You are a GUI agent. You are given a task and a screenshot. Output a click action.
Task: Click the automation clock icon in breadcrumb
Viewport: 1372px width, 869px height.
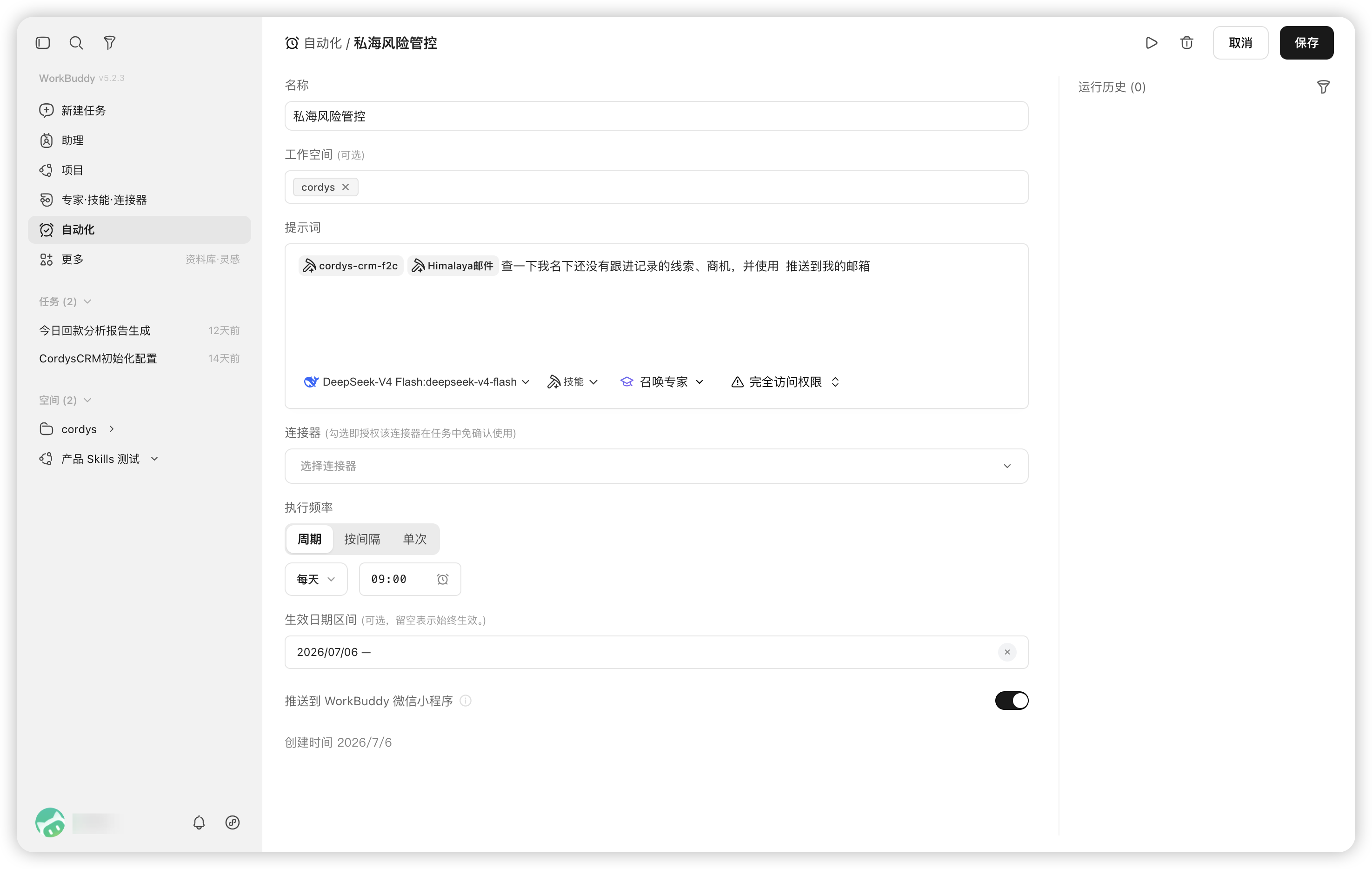coord(292,43)
